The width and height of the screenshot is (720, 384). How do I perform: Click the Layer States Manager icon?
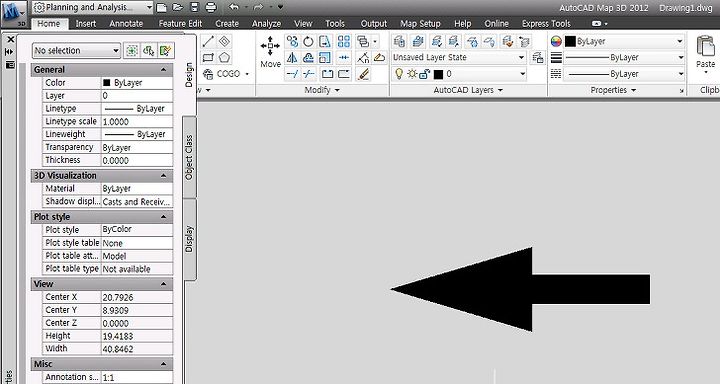(537, 58)
